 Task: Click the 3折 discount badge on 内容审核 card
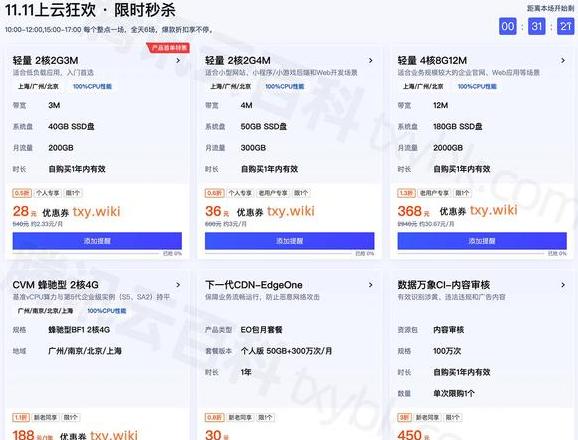(x=404, y=418)
